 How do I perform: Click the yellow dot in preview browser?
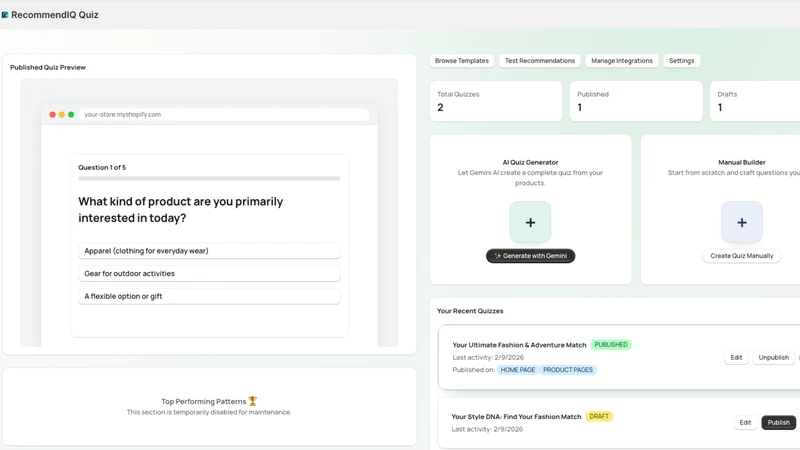point(62,114)
